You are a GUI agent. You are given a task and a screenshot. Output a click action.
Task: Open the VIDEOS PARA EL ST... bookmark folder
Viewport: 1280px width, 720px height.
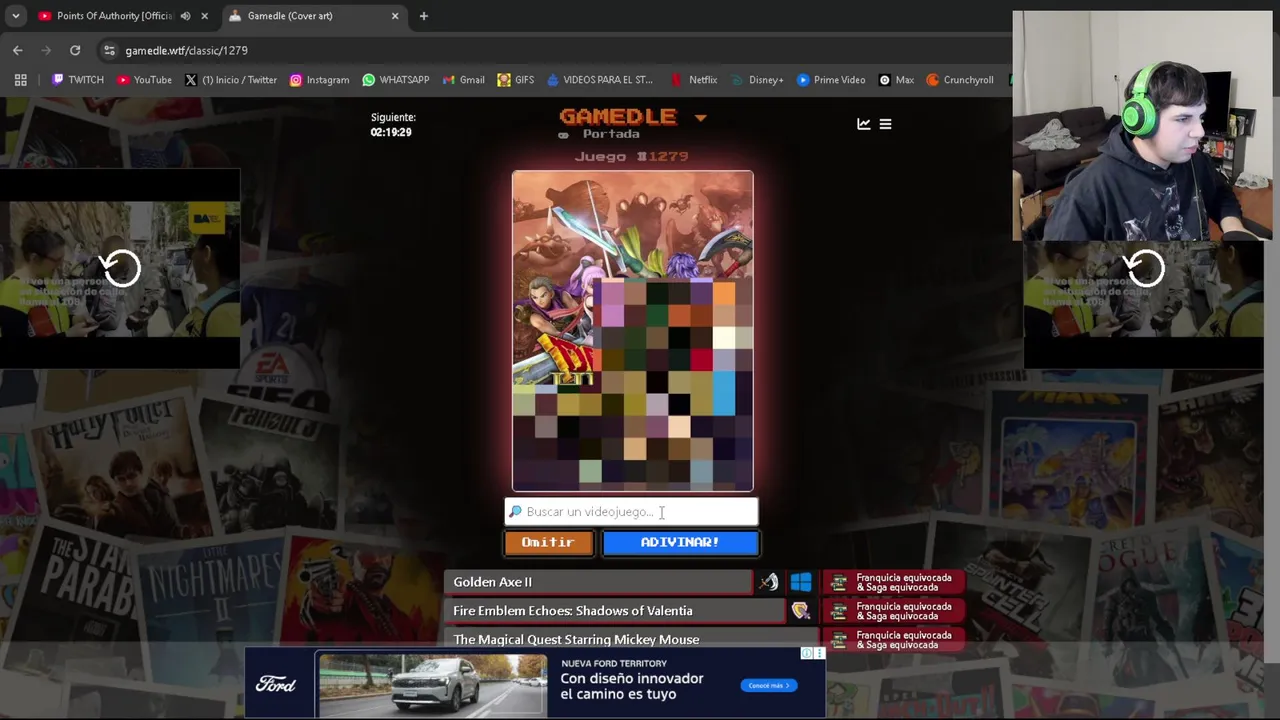pos(599,80)
